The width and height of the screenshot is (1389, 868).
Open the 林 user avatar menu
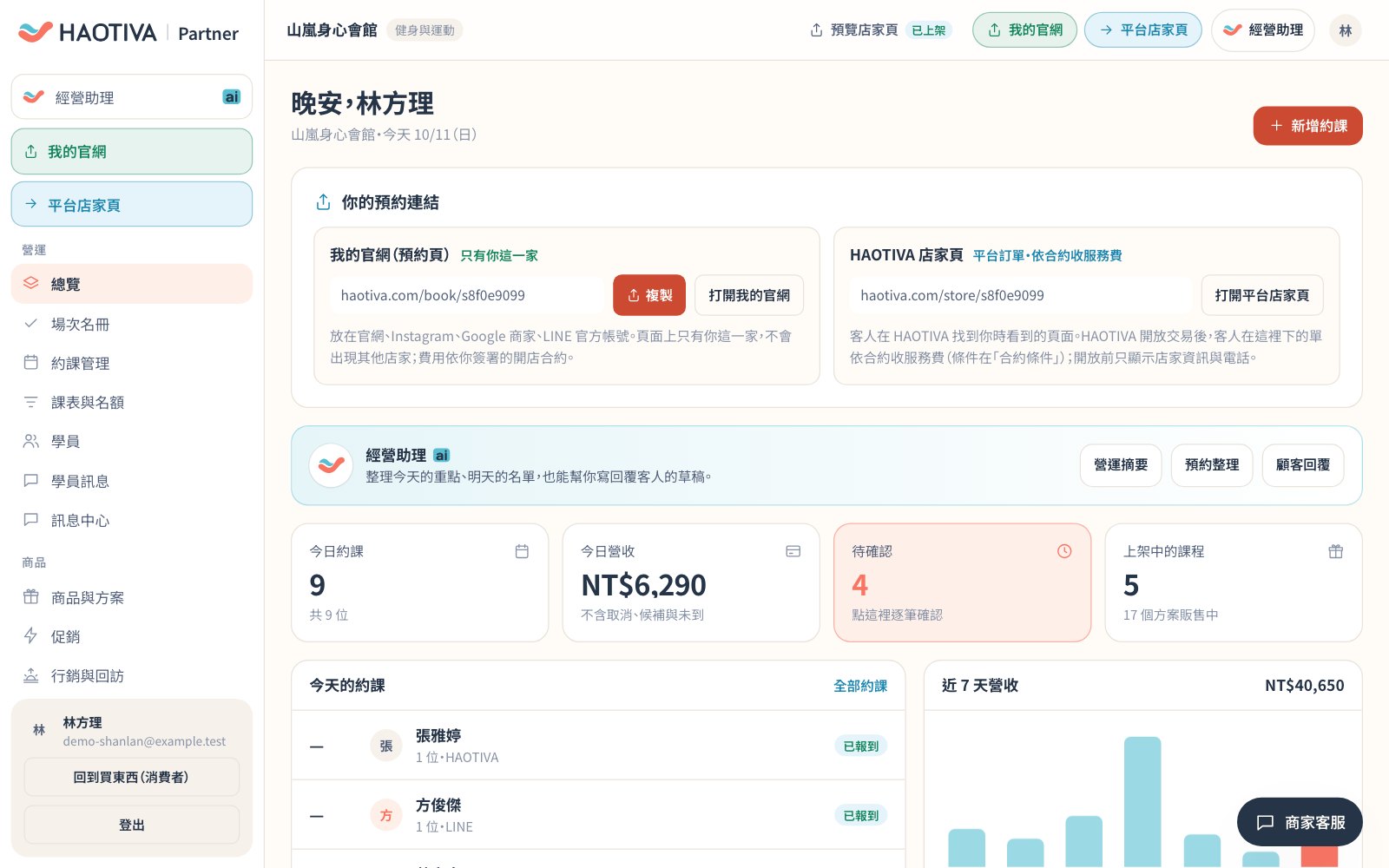point(1346,30)
